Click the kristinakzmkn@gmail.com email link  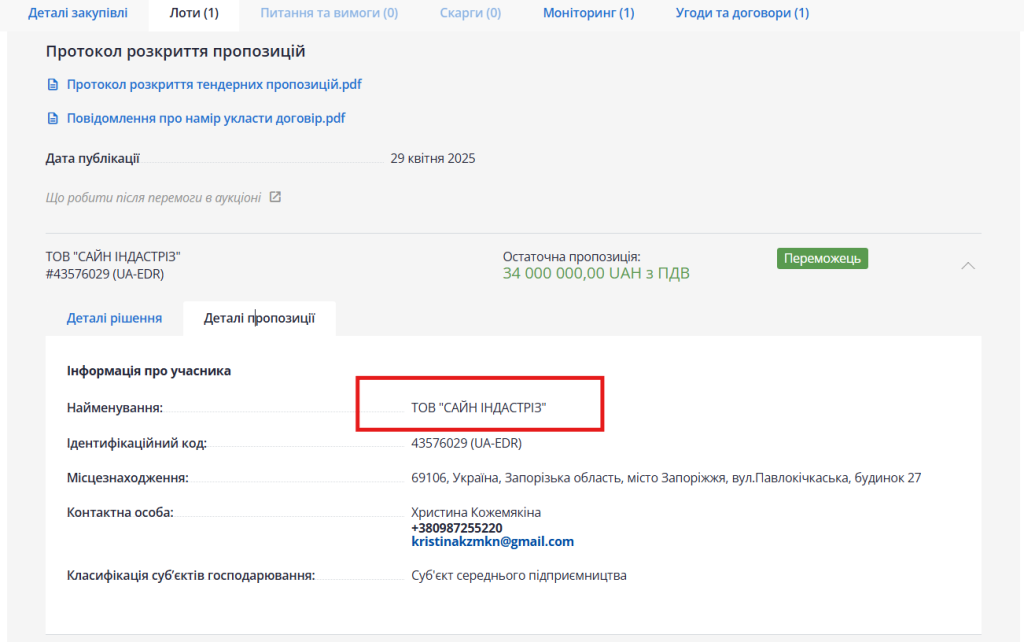pos(492,541)
